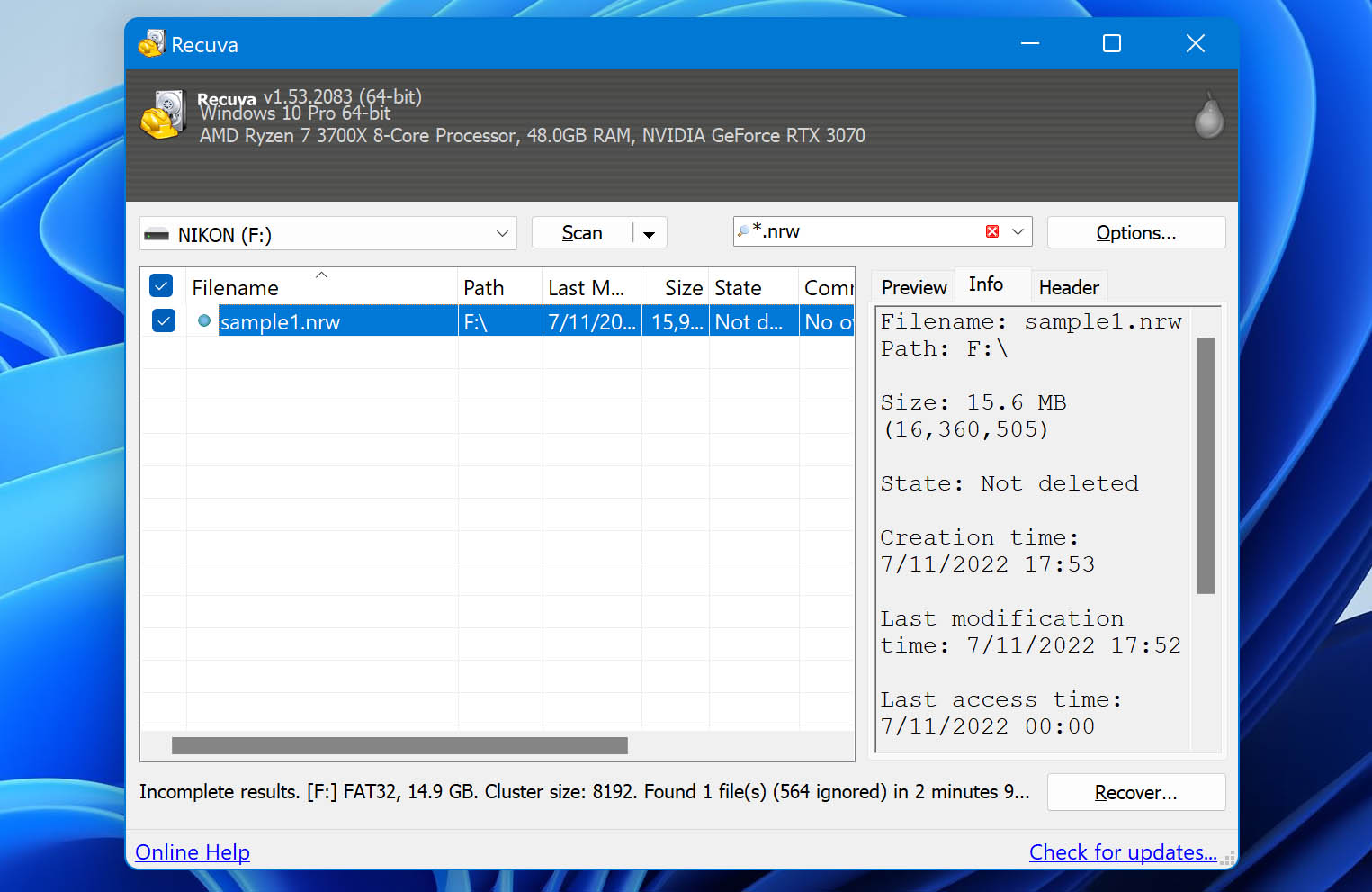The image size is (1372, 892).
Task: Click the NIKON drive icon in selector
Action: coord(157,235)
